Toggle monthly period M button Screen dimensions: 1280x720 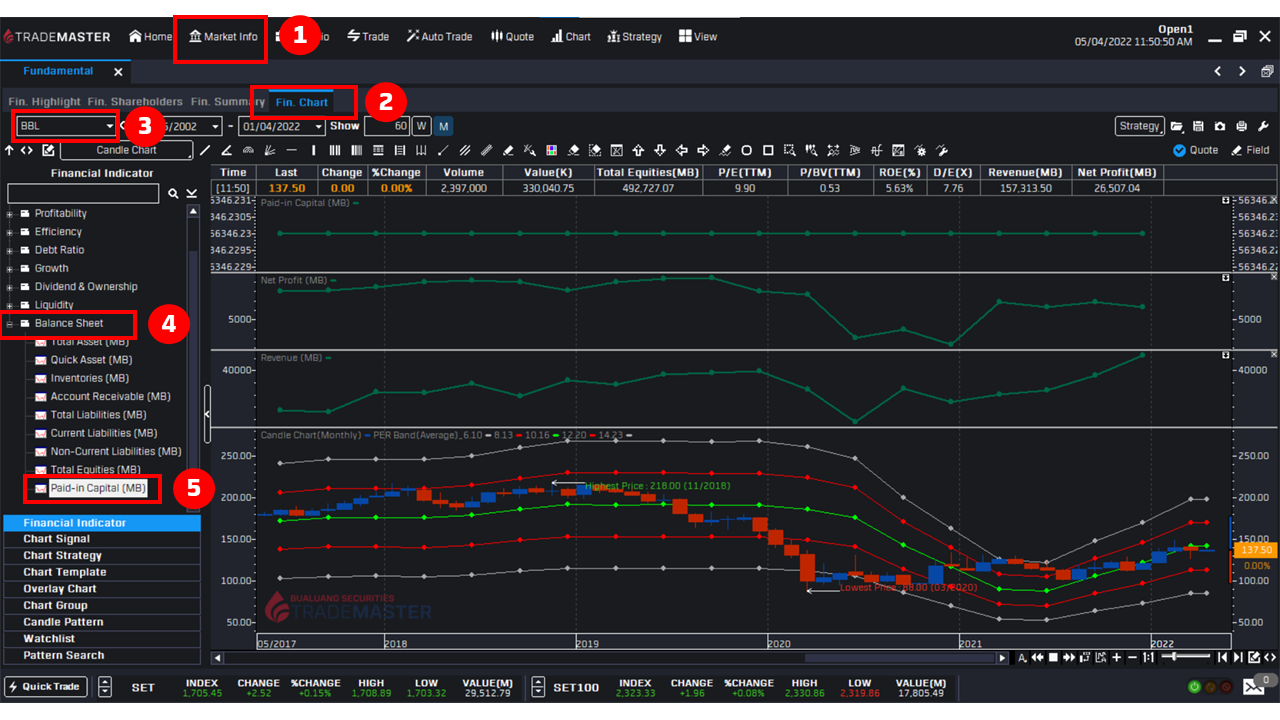[x=444, y=126]
